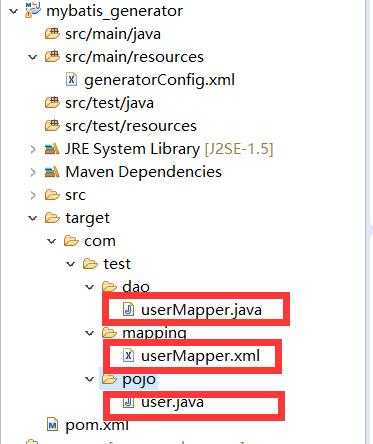This screenshot has height=444, width=373.
Task: Expand JRE System Library node
Action: click(x=33, y=149)
